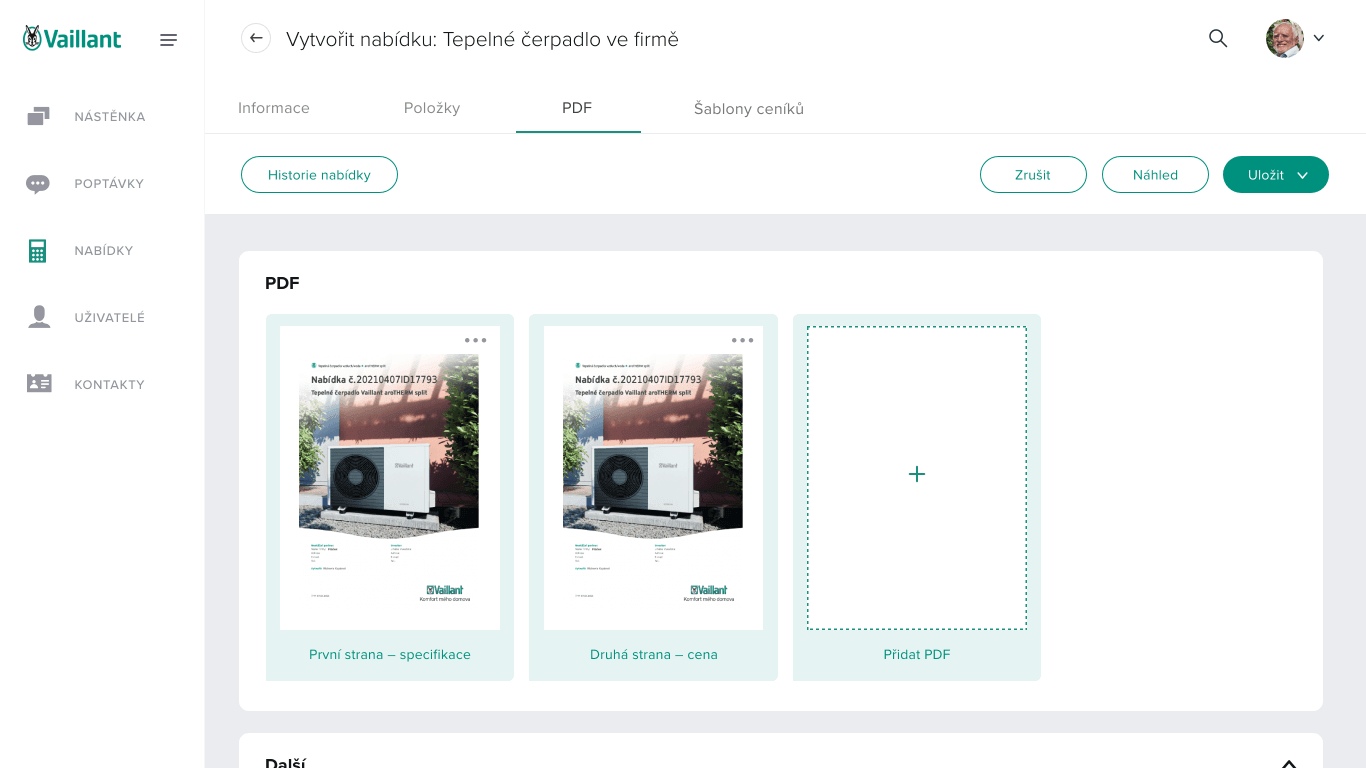Select the Nabídky calculator icon
The width and height of the screenshot is (1366, 768).
click(x=39, y=251)
